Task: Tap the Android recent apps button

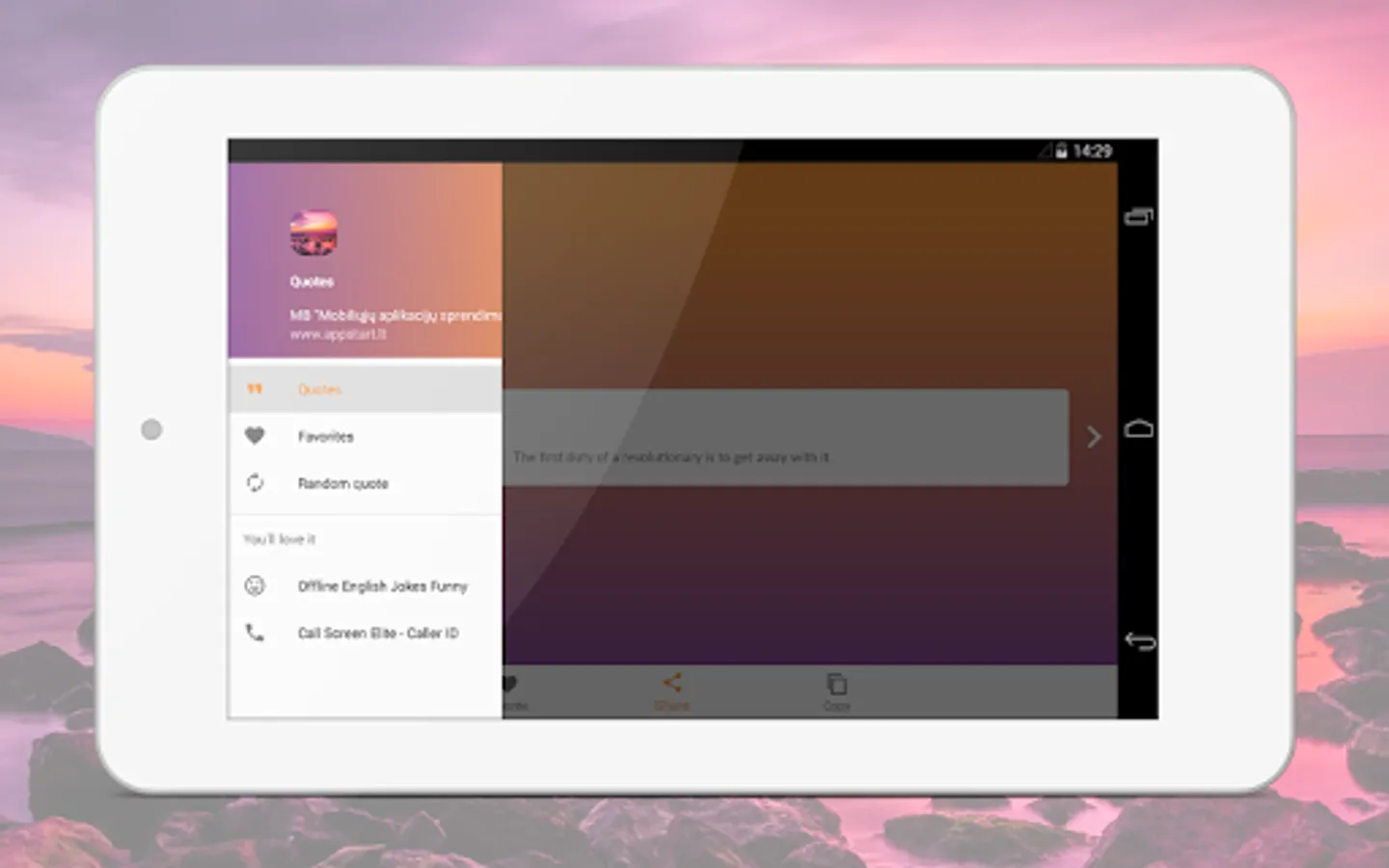Action: pyautogui.click(x=1139, y=217)
